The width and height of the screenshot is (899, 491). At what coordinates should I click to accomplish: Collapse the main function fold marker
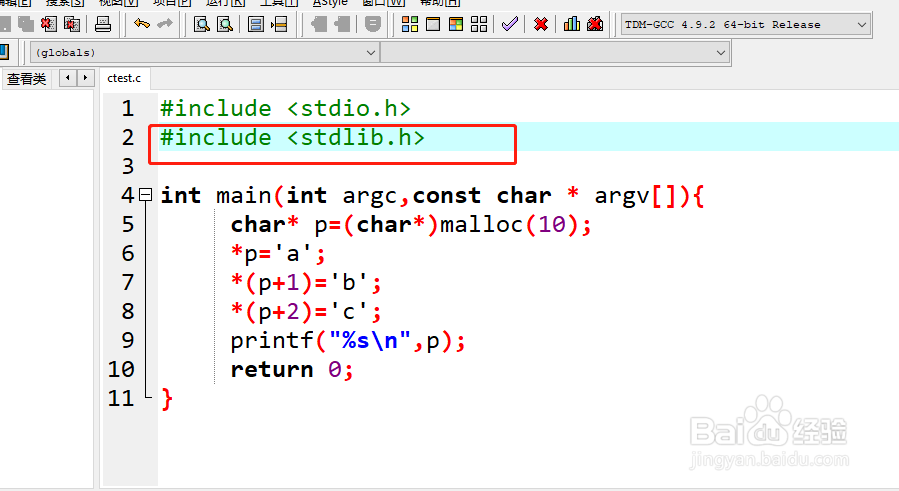(146, 195)
